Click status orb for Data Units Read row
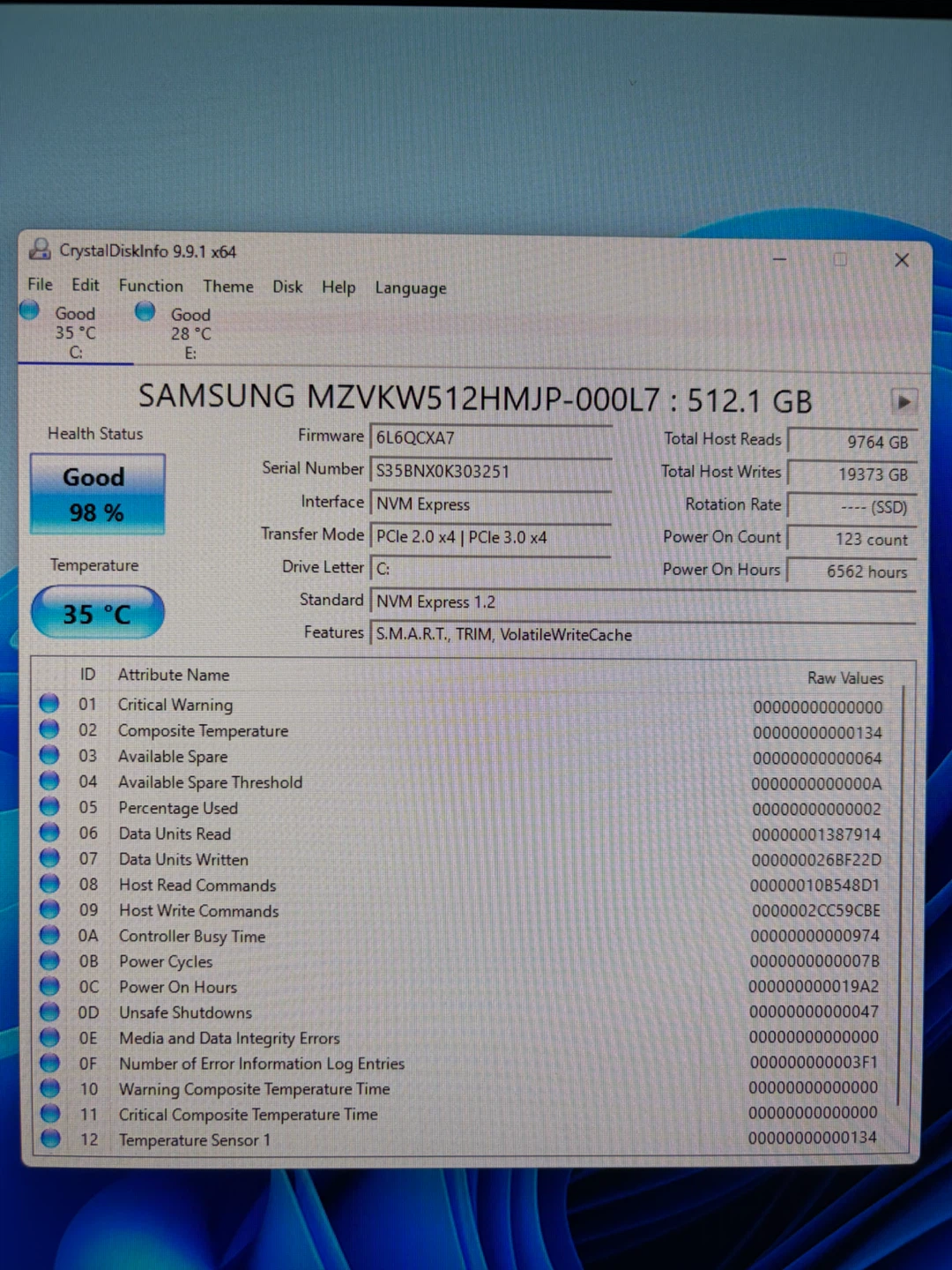The image size is (952, 1270). coord(49,832)
